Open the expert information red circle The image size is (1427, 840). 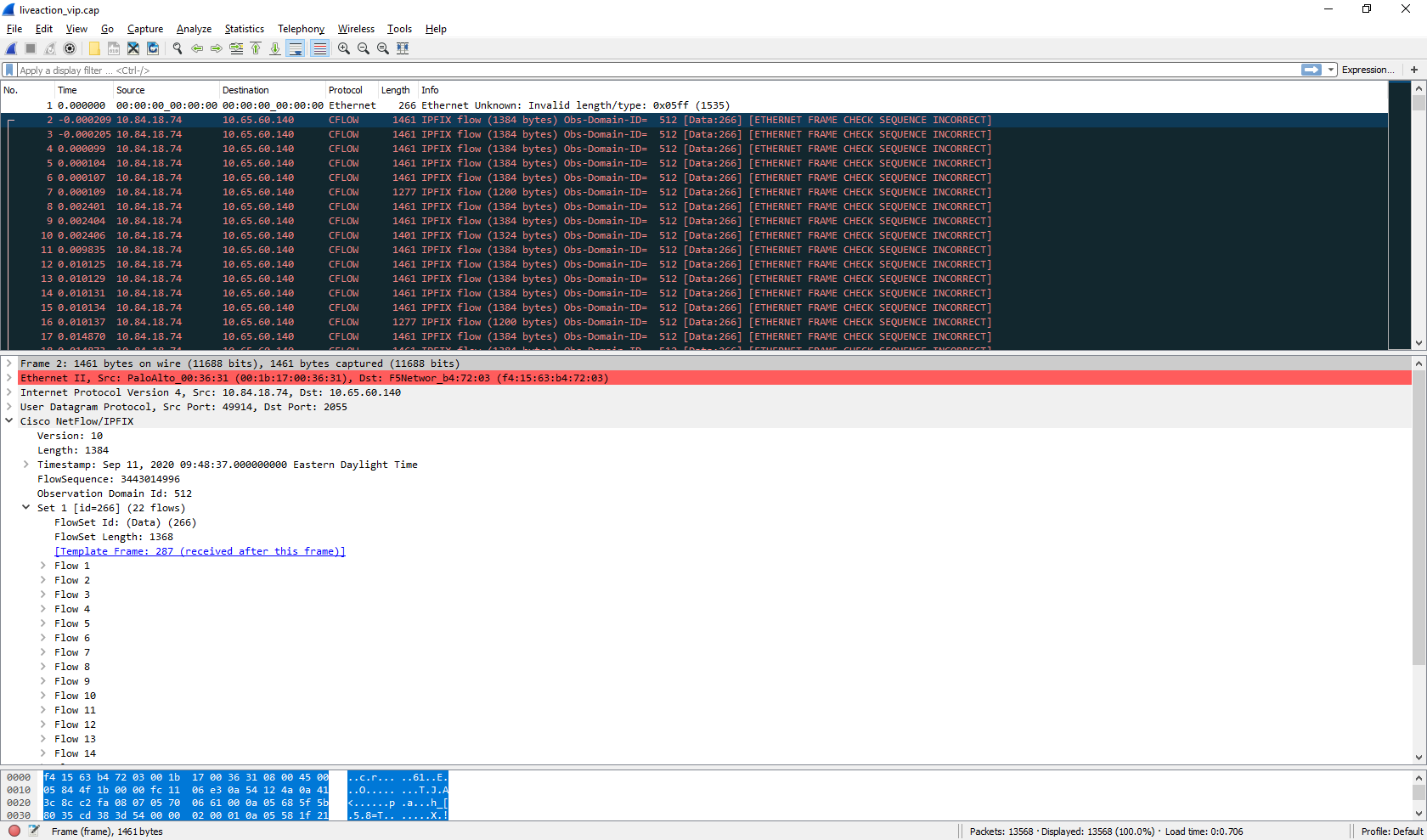click(x=14, y=831)
